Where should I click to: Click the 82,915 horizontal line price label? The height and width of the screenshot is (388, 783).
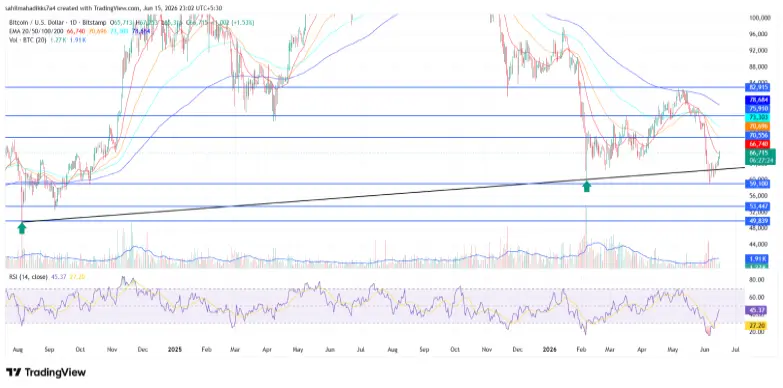point(758,86)
